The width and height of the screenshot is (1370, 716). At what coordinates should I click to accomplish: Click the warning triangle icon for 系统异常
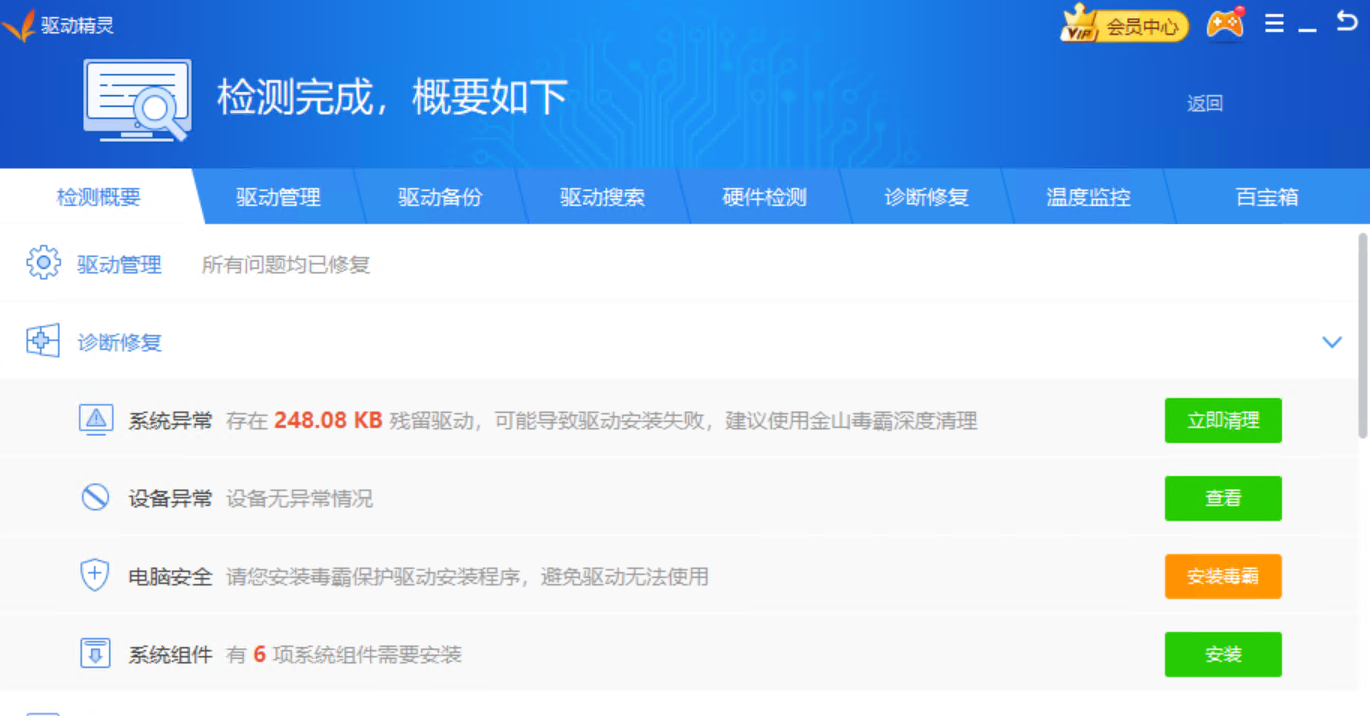(95, 420)
